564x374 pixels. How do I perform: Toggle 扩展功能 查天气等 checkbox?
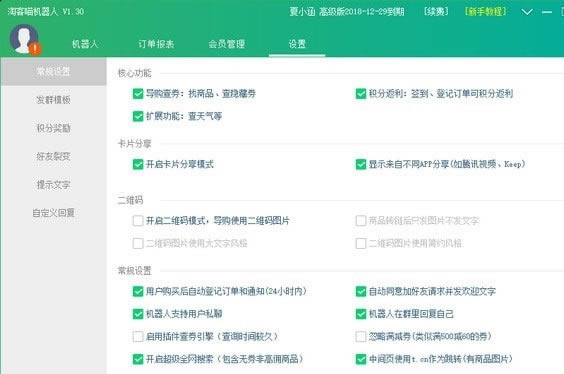(x=138, y=116)
